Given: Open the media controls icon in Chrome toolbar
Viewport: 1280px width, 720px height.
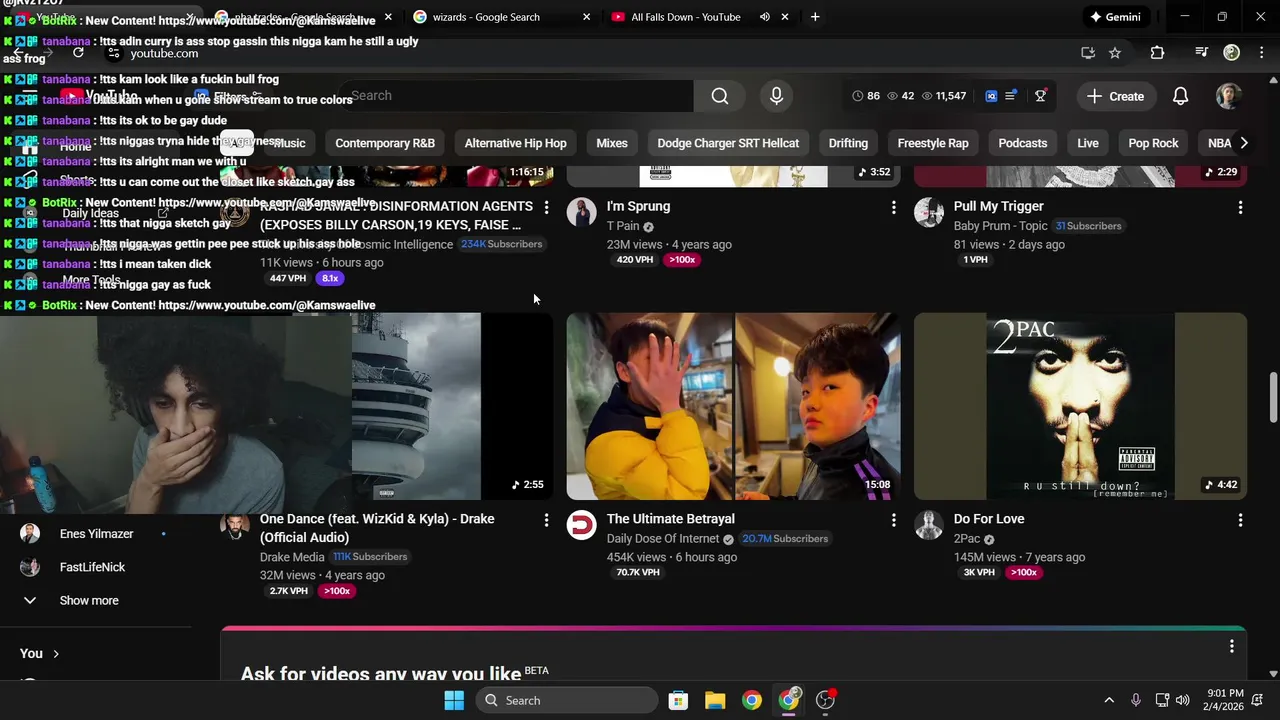Looking at the screenshot, I should (1202, 53).
